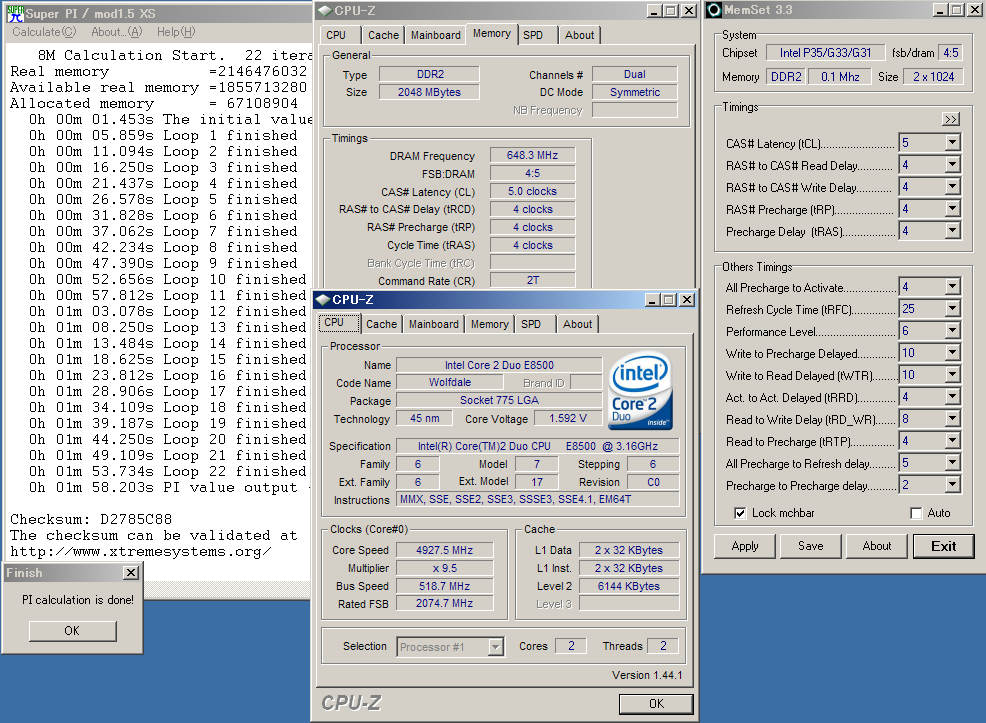Switch to Memory tab in front CPU-Z

(x=489, y=324)
